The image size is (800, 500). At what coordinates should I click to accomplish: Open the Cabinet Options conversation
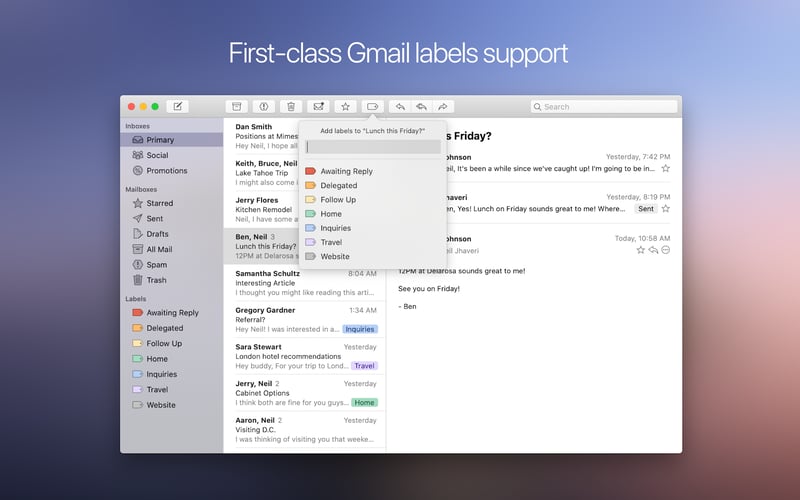click(305, 393)
